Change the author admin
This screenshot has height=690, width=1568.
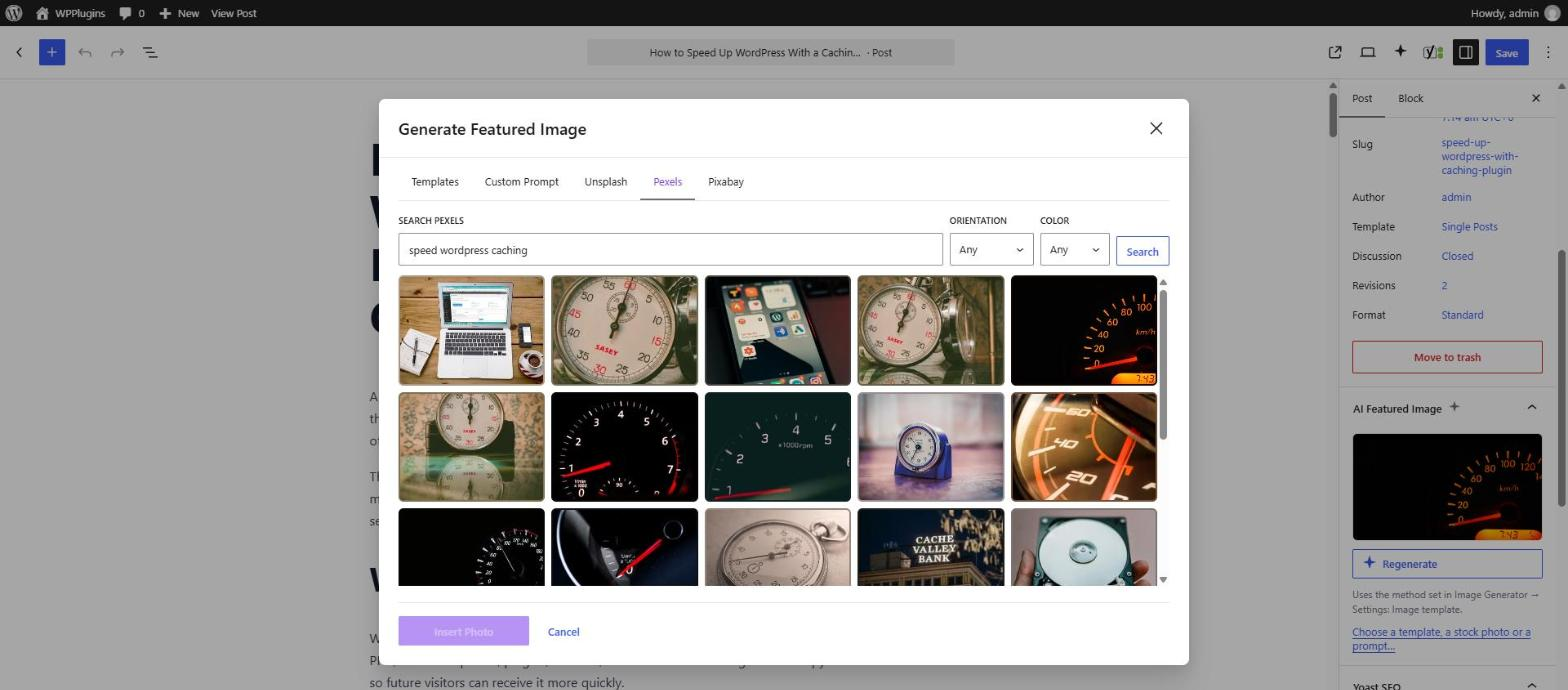[x=1456, y=197]
